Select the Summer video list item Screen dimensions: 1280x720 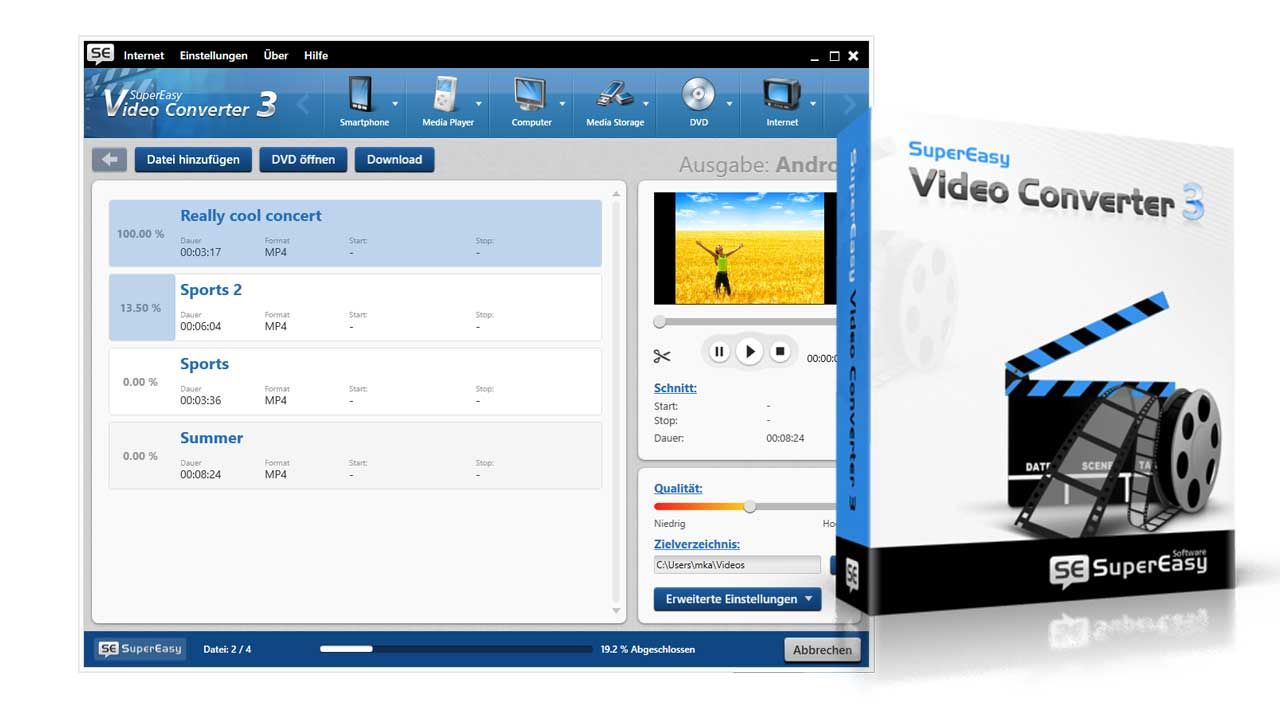click(x=355, y=455)
